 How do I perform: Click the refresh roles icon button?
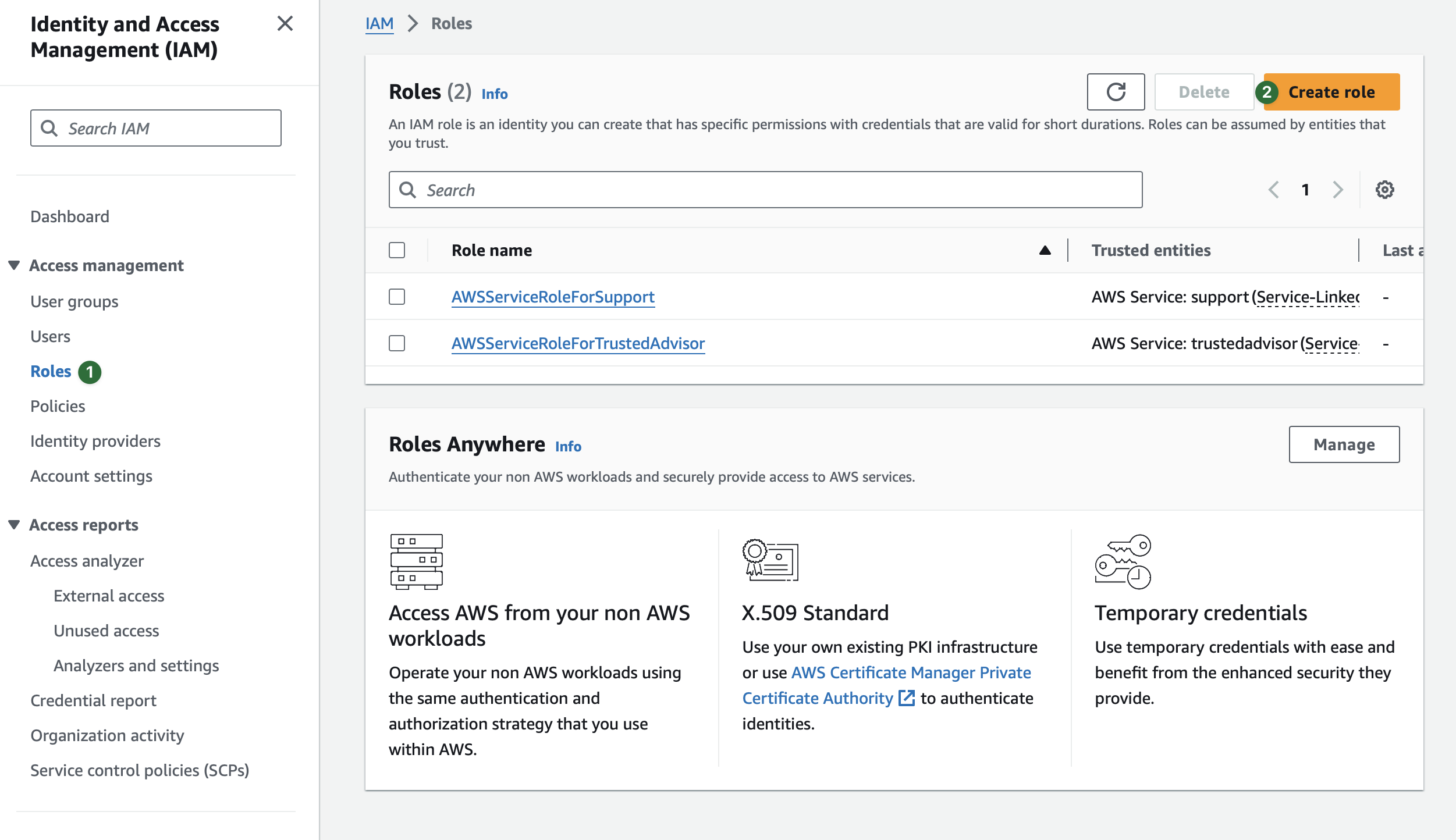tap(1116, 92)
